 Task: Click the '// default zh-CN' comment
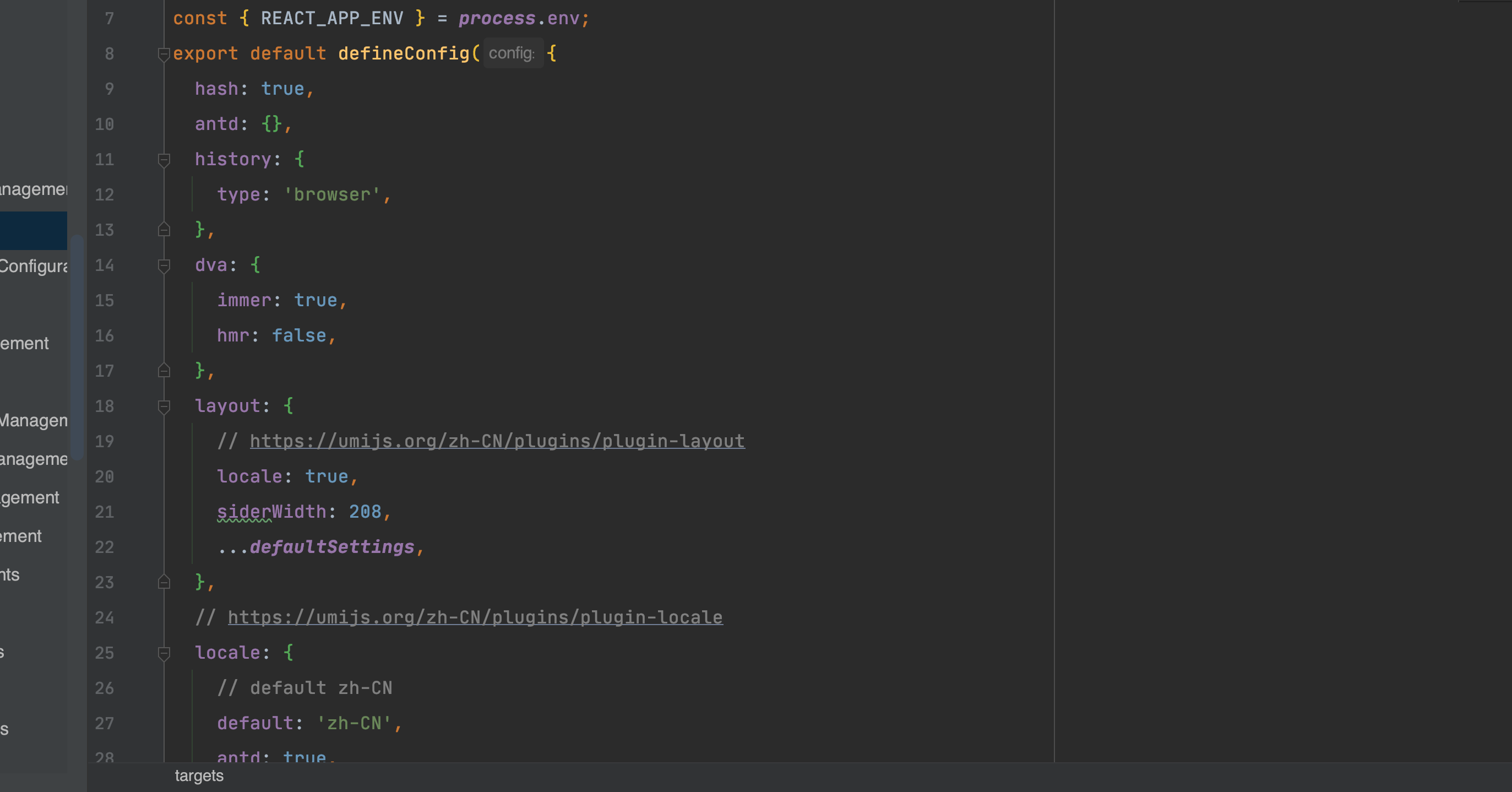[304, 687]
